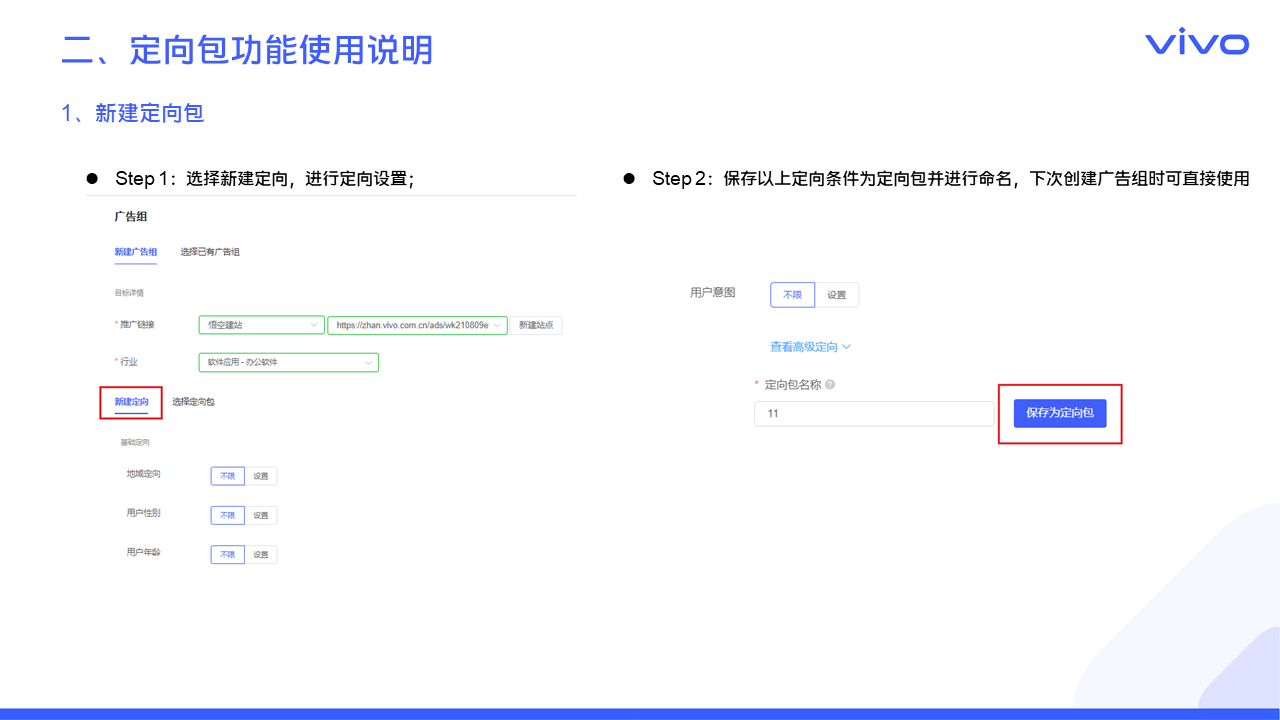This screenshot has width=1280, height=720.
Task: Select 不限 for 用户意图
Action: coord(792,295)
